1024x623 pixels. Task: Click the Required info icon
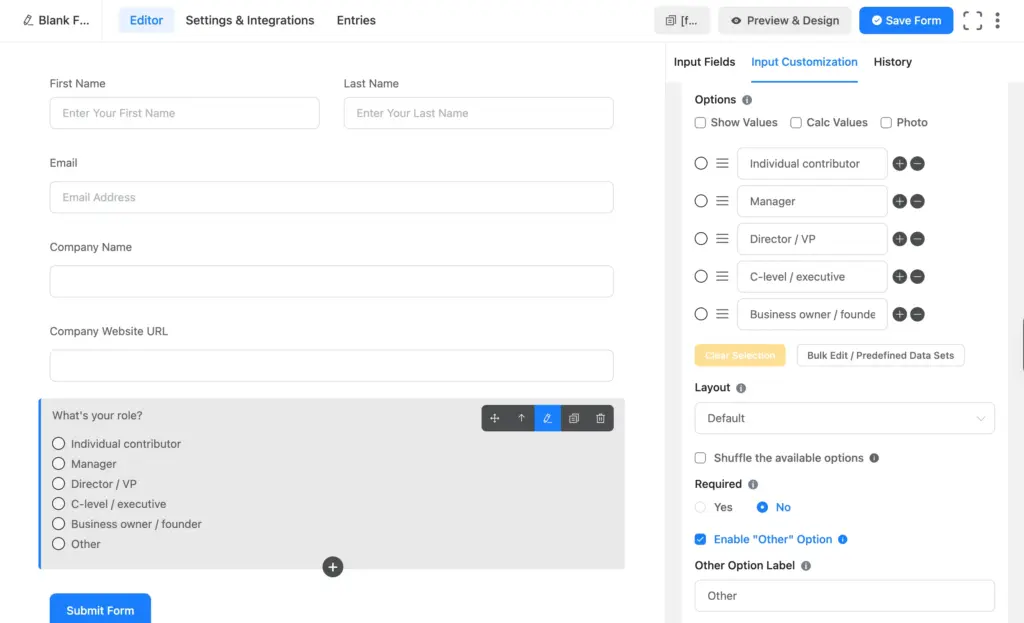(753, 485)
